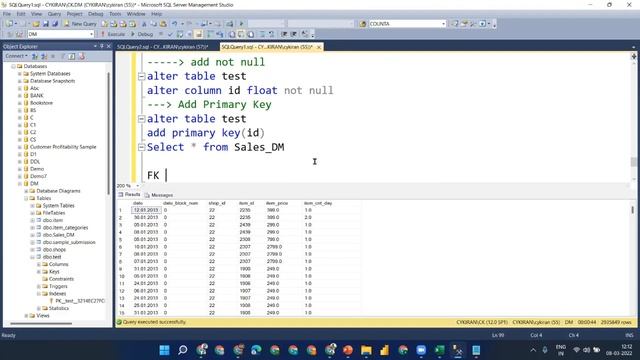This screenshot has width=640, height=360.
Task: Click the Copy icon in the toolbar
Action: 154,24
